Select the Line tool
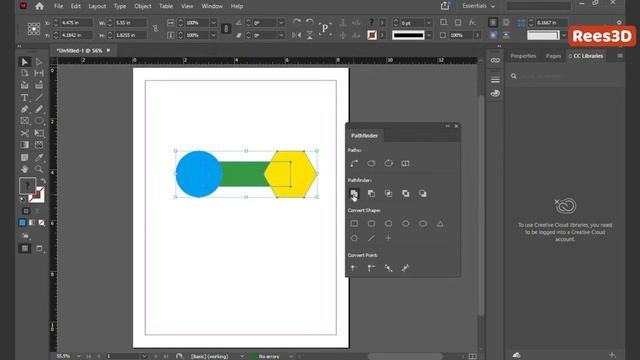Viewport: 640px width, 360px height. click(x=39, y=98)
